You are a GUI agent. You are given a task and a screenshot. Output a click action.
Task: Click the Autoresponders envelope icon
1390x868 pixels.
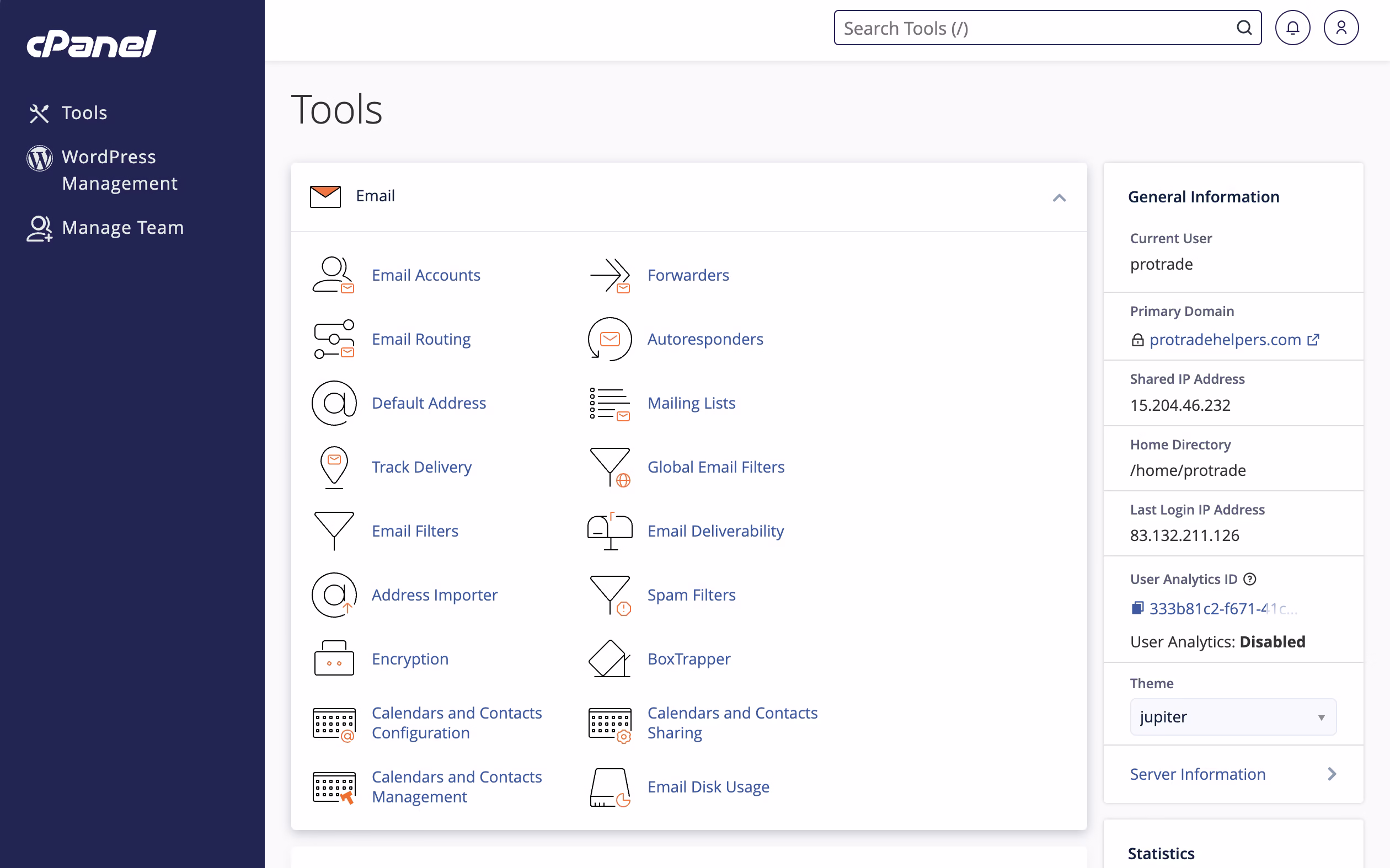pyautogui.click(x=610, y=339)
